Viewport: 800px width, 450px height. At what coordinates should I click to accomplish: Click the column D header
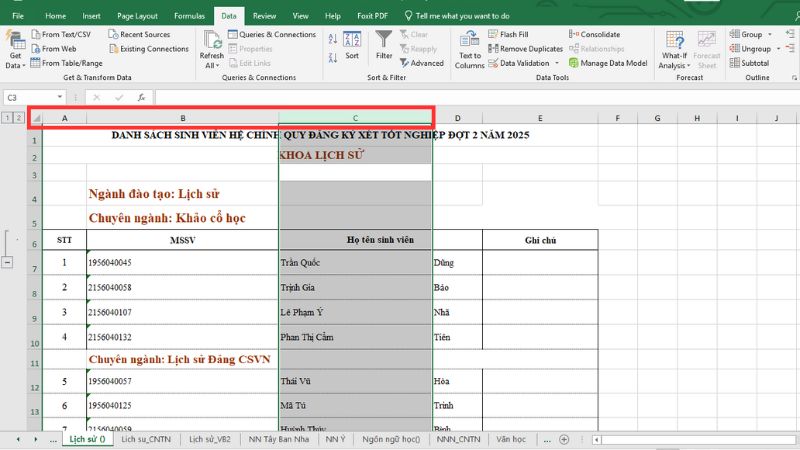point(457,118)
